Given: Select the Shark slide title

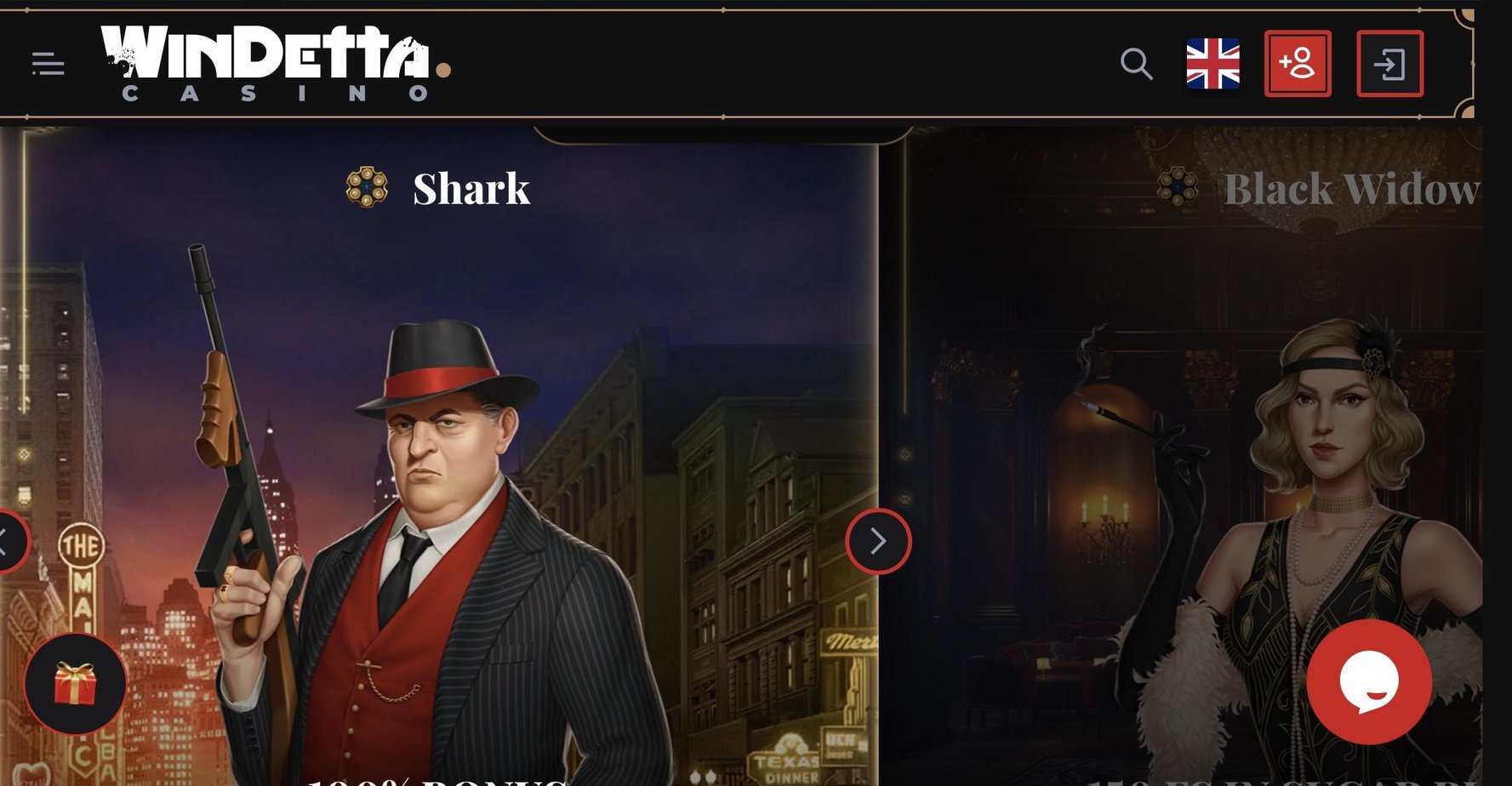Looking at the screenshot, I should coord(471,189).
